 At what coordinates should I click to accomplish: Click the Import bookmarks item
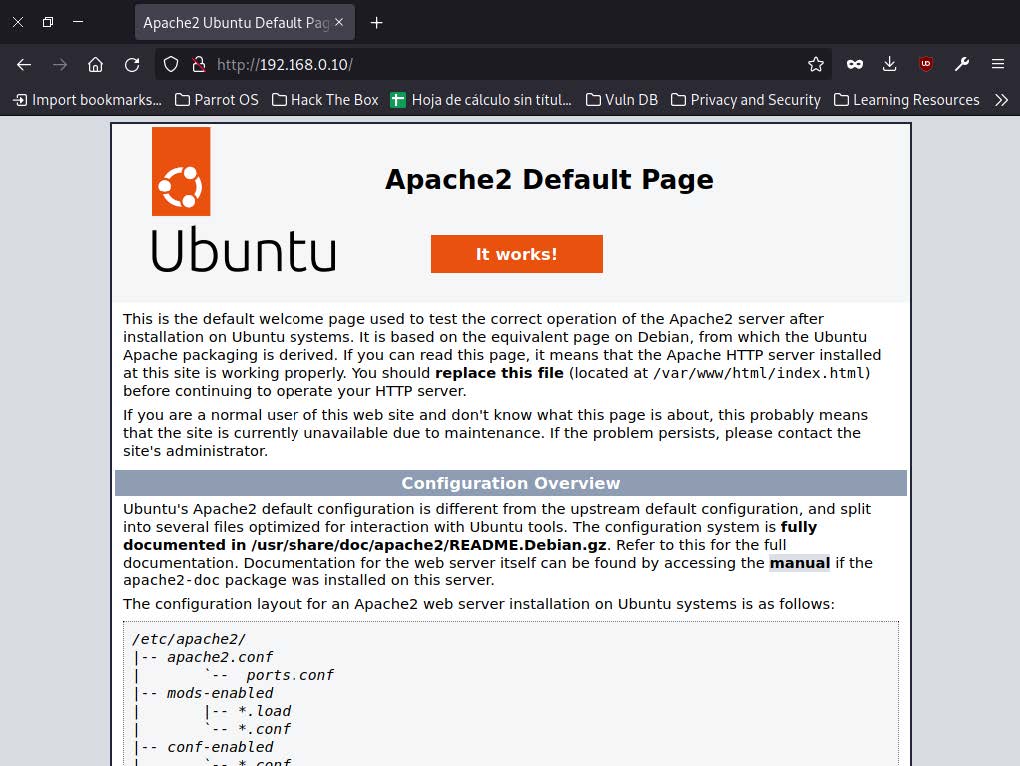coord(88,100)
